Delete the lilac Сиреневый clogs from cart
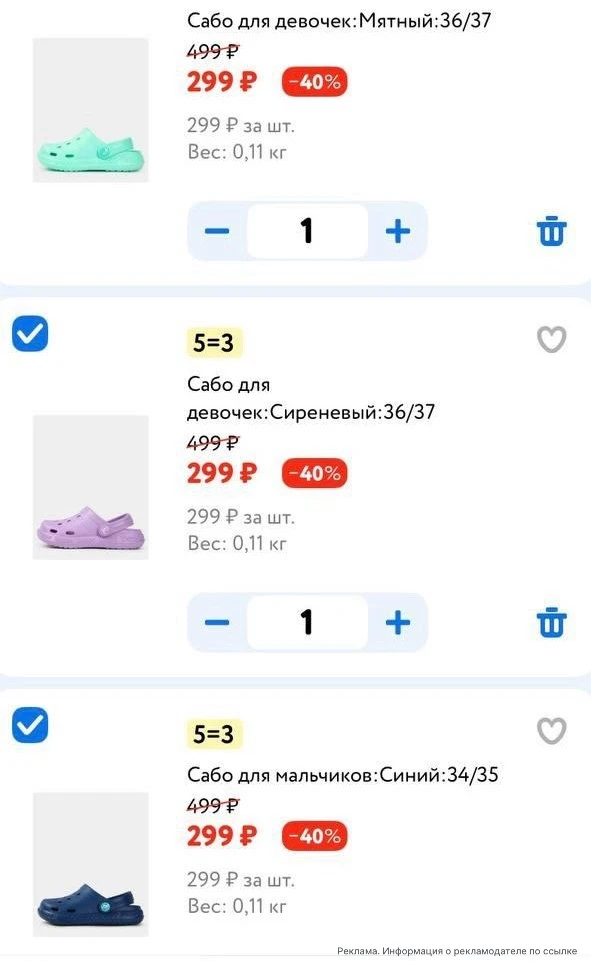591x961 pixels. pos(551,623)
